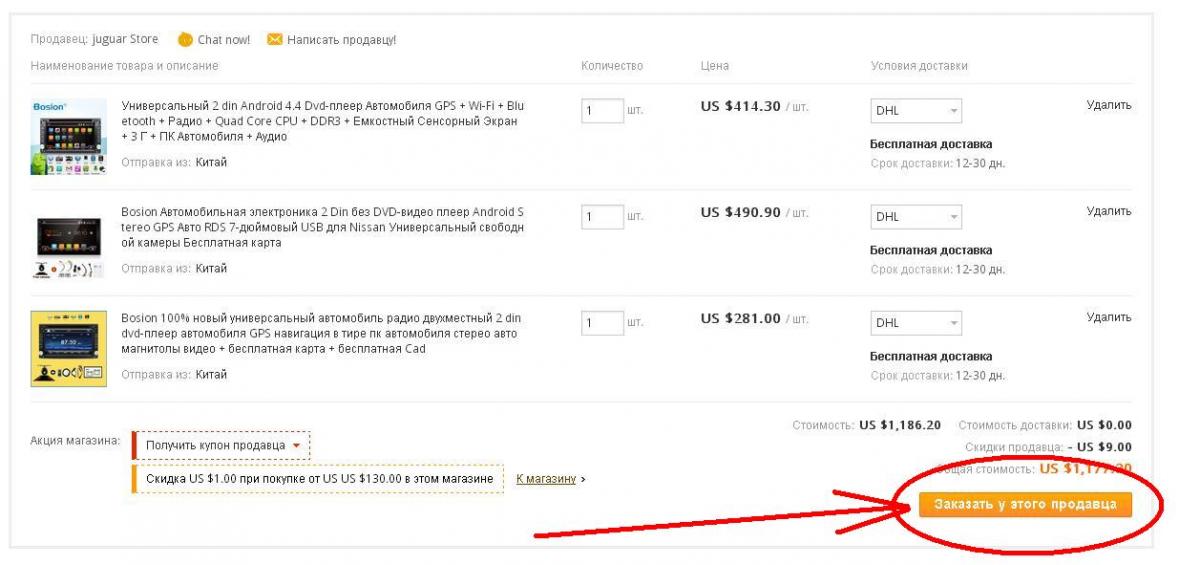This screenshot has width=1200, height=565.
Task: Expand DHL shipping dropdown for third item
Action: [x=916, y=323]
